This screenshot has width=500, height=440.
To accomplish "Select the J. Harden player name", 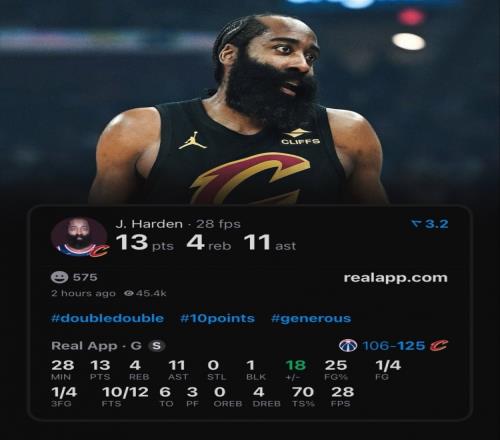I will pos(149,224).
